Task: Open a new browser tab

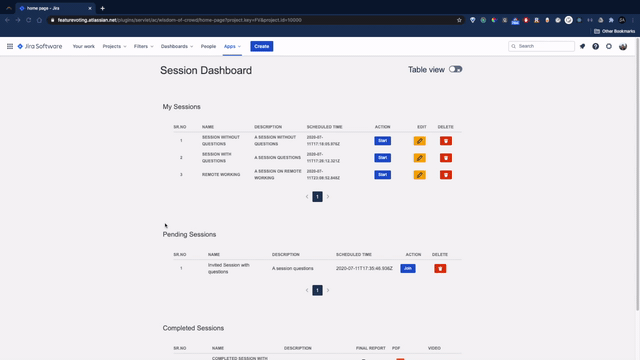Action: click(x=102, y=8)
